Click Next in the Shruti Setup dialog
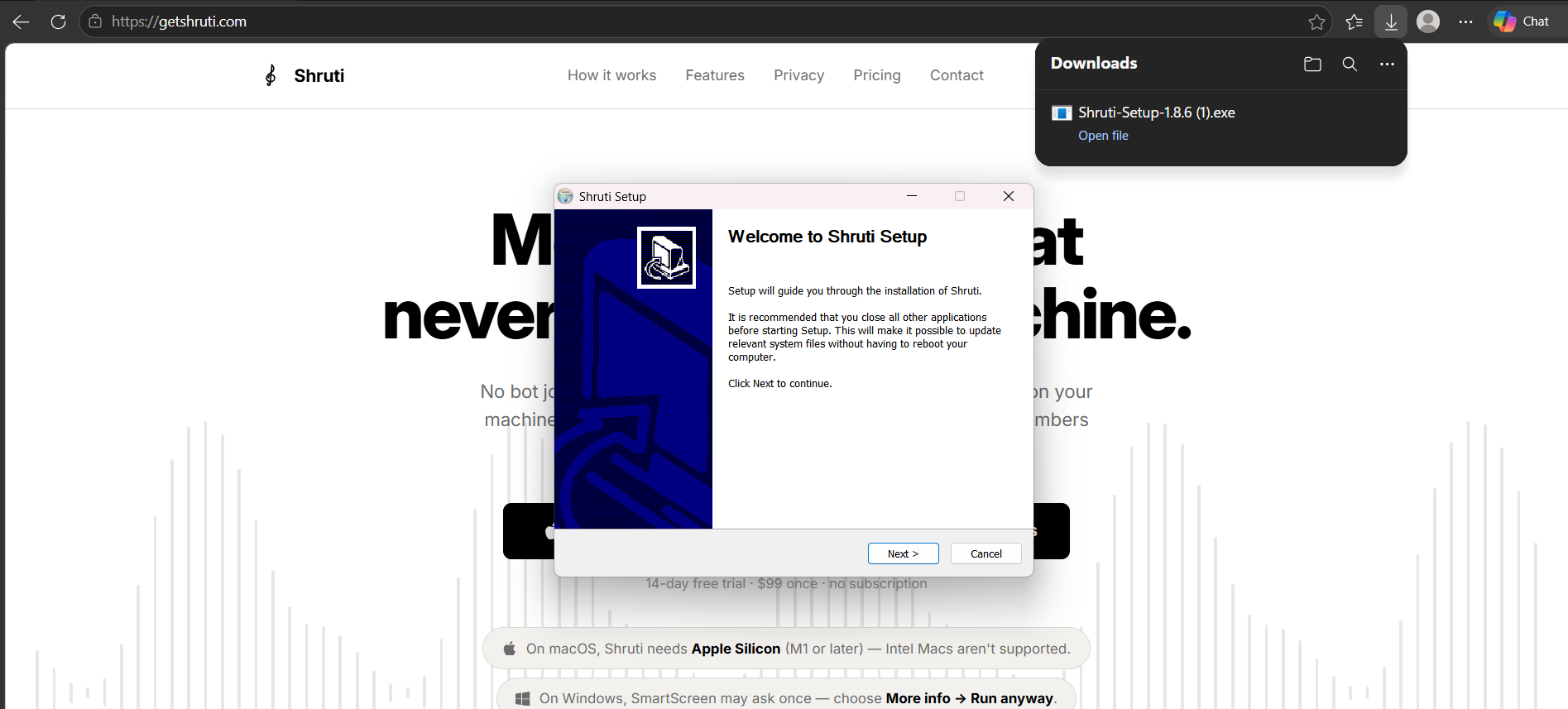Screen dimensions: 1568x709 point(903,553)
